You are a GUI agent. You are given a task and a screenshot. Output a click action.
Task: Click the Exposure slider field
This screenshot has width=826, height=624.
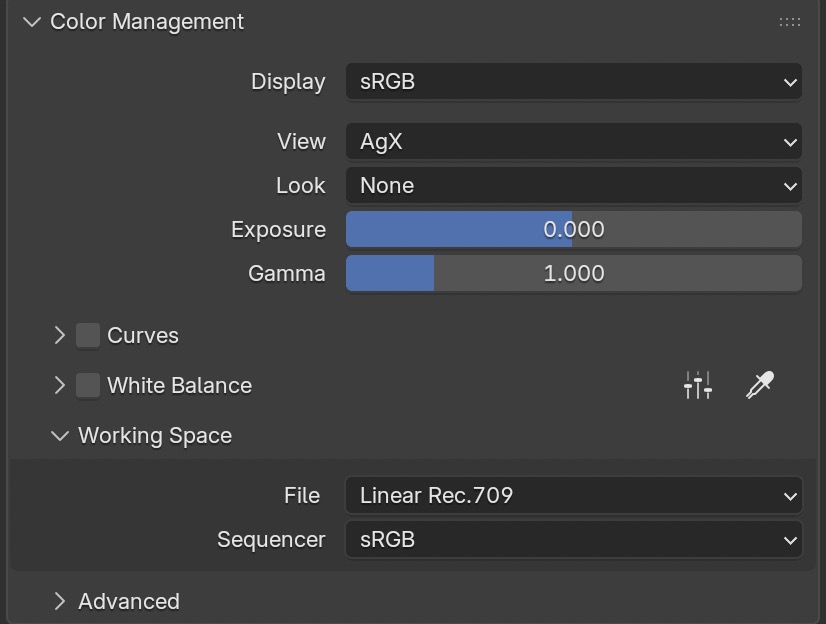573,230
